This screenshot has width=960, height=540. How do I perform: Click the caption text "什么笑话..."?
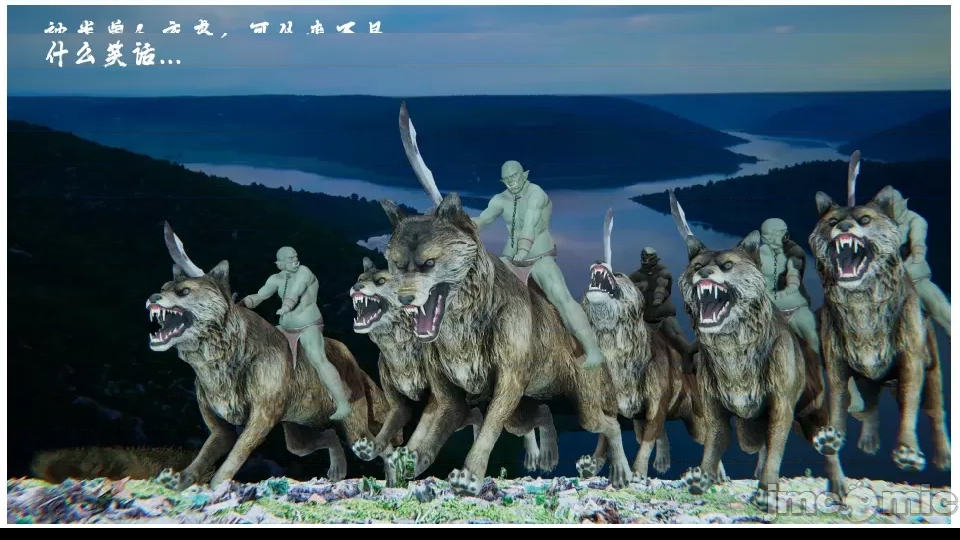click(114, 54)
